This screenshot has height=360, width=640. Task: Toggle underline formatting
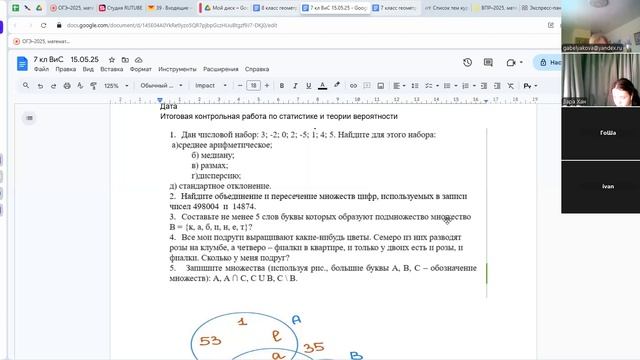pos(309,86)
